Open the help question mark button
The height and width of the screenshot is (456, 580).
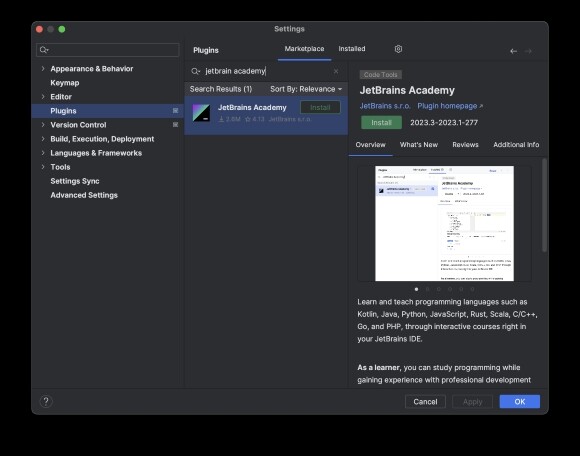46,402
